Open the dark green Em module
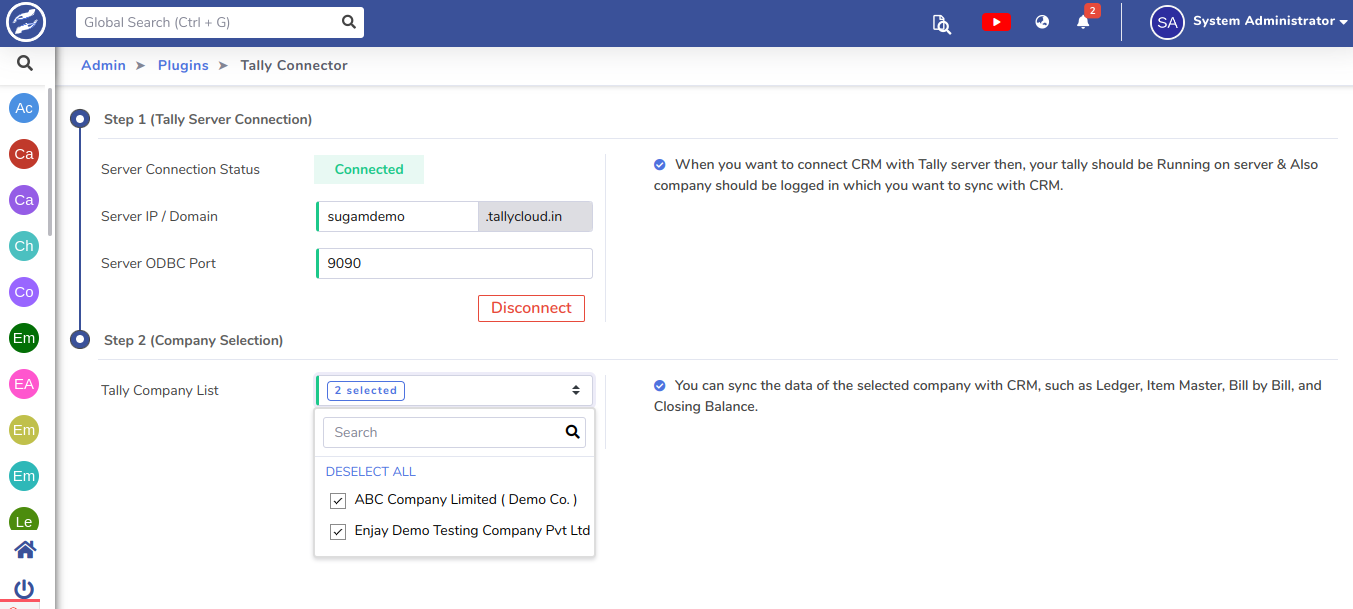This screenshot has width=1353, height=609. [x=24, y=338]
